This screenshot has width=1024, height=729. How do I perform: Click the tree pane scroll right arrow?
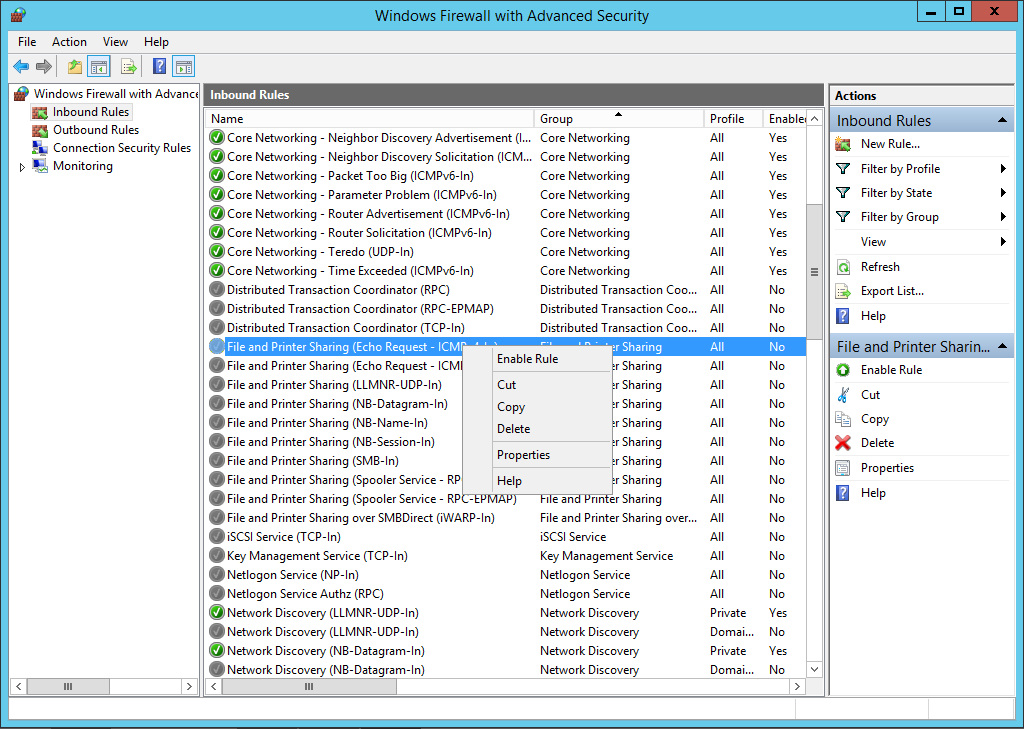(189, 687)
